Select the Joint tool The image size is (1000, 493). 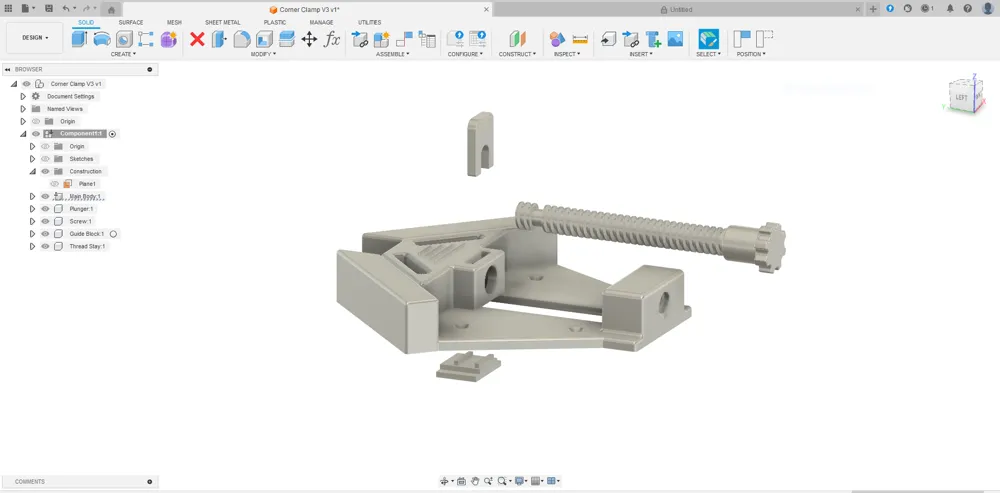404,39
